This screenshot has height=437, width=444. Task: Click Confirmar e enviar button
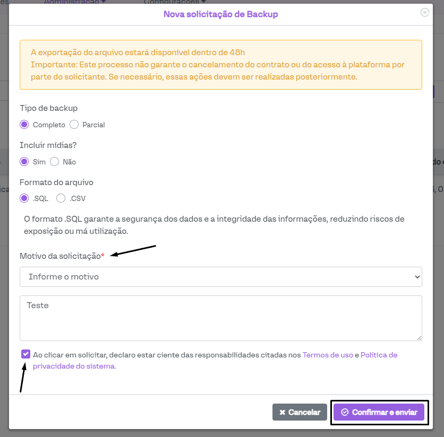click(379, 412)
